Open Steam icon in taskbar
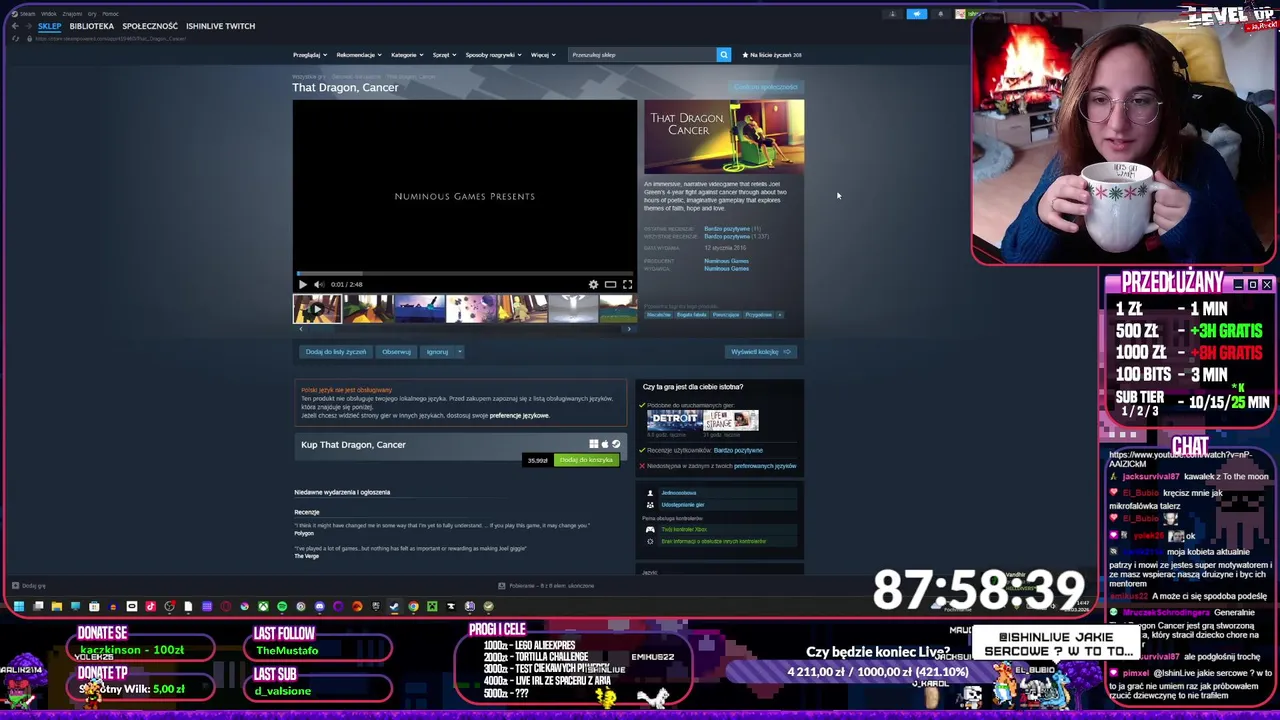1280x720 pixels. coord(394,606)
